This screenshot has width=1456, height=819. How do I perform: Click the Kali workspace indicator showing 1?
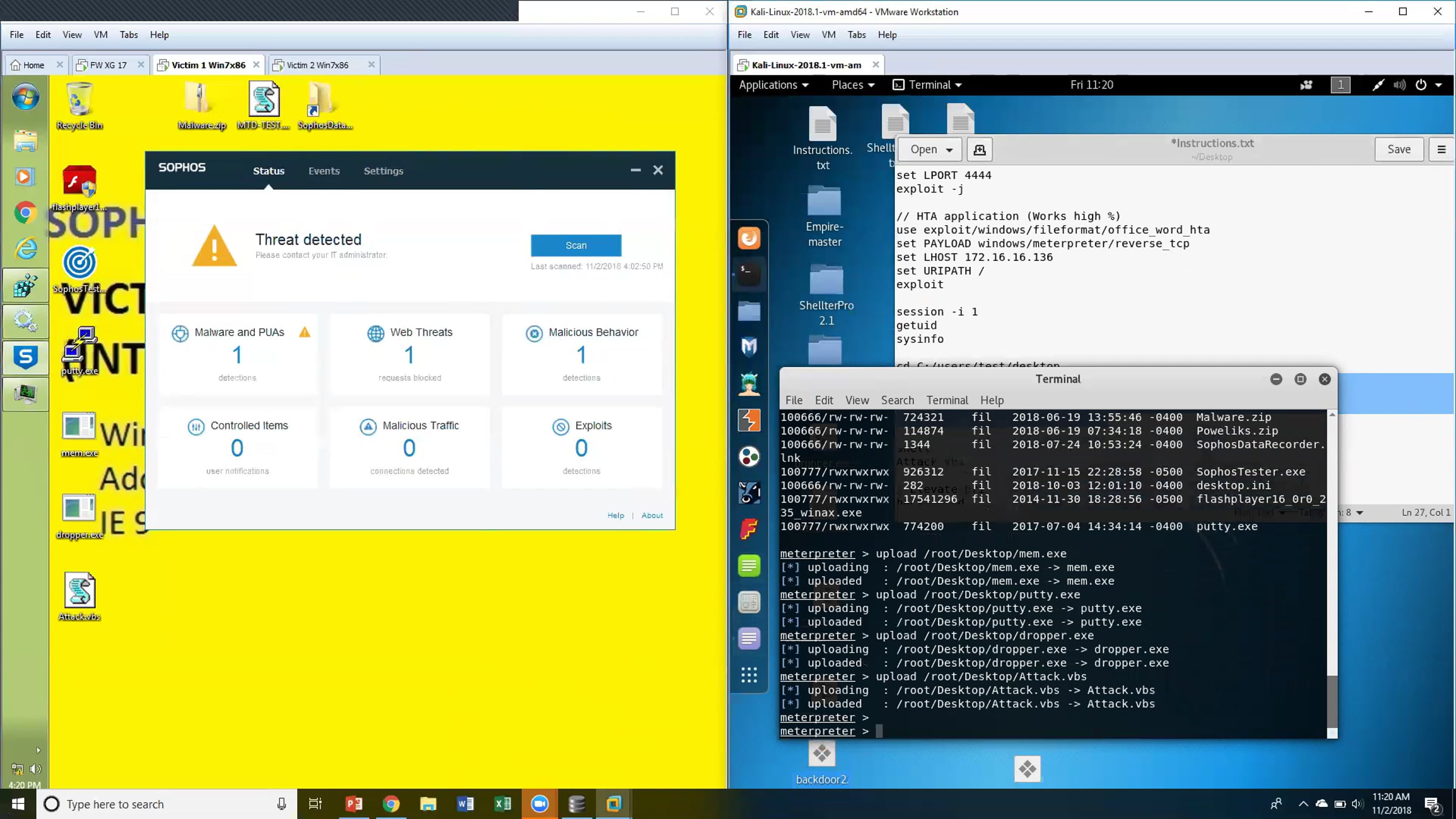click(1340, 85)
